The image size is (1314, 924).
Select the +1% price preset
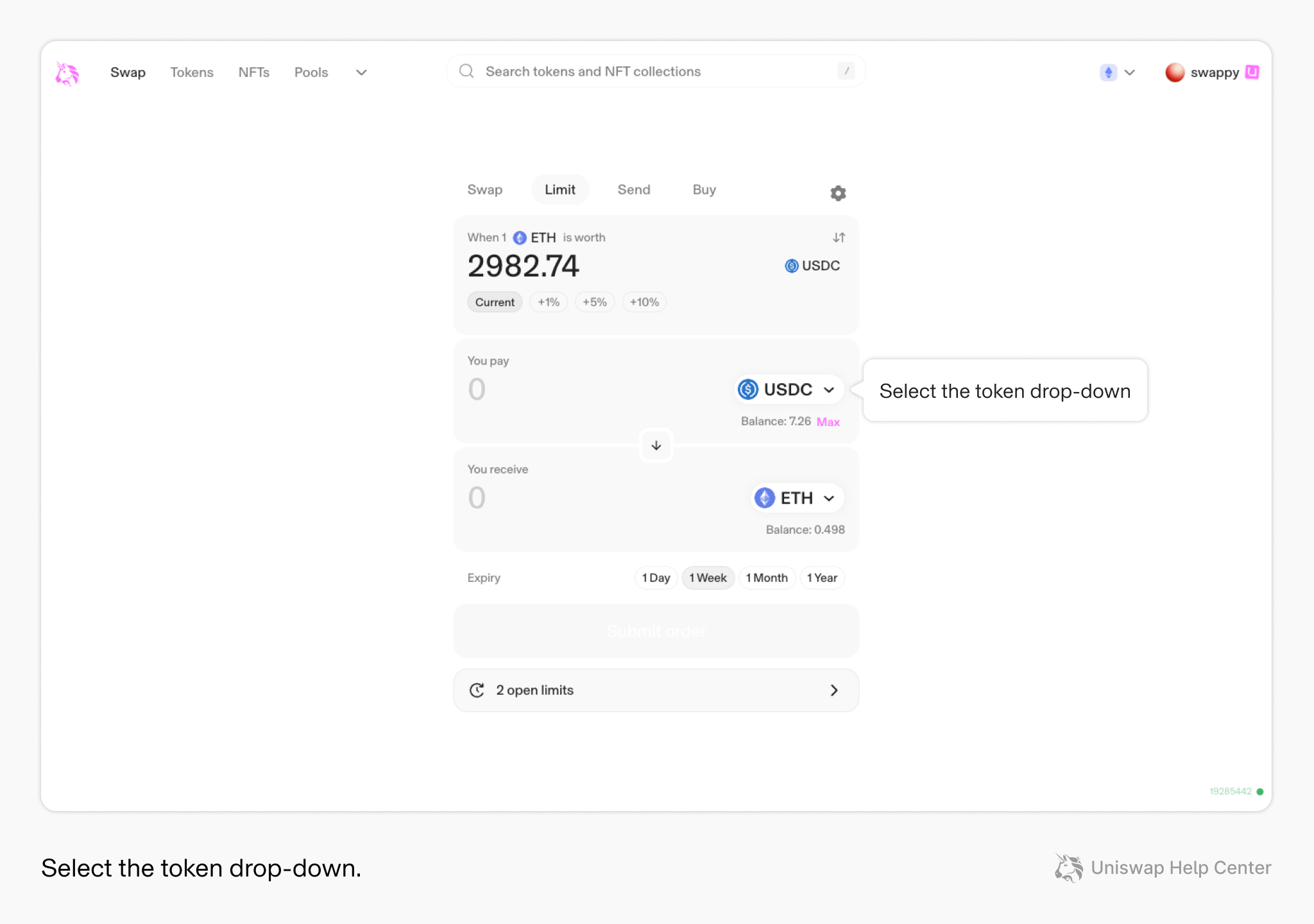click(549, 302)
